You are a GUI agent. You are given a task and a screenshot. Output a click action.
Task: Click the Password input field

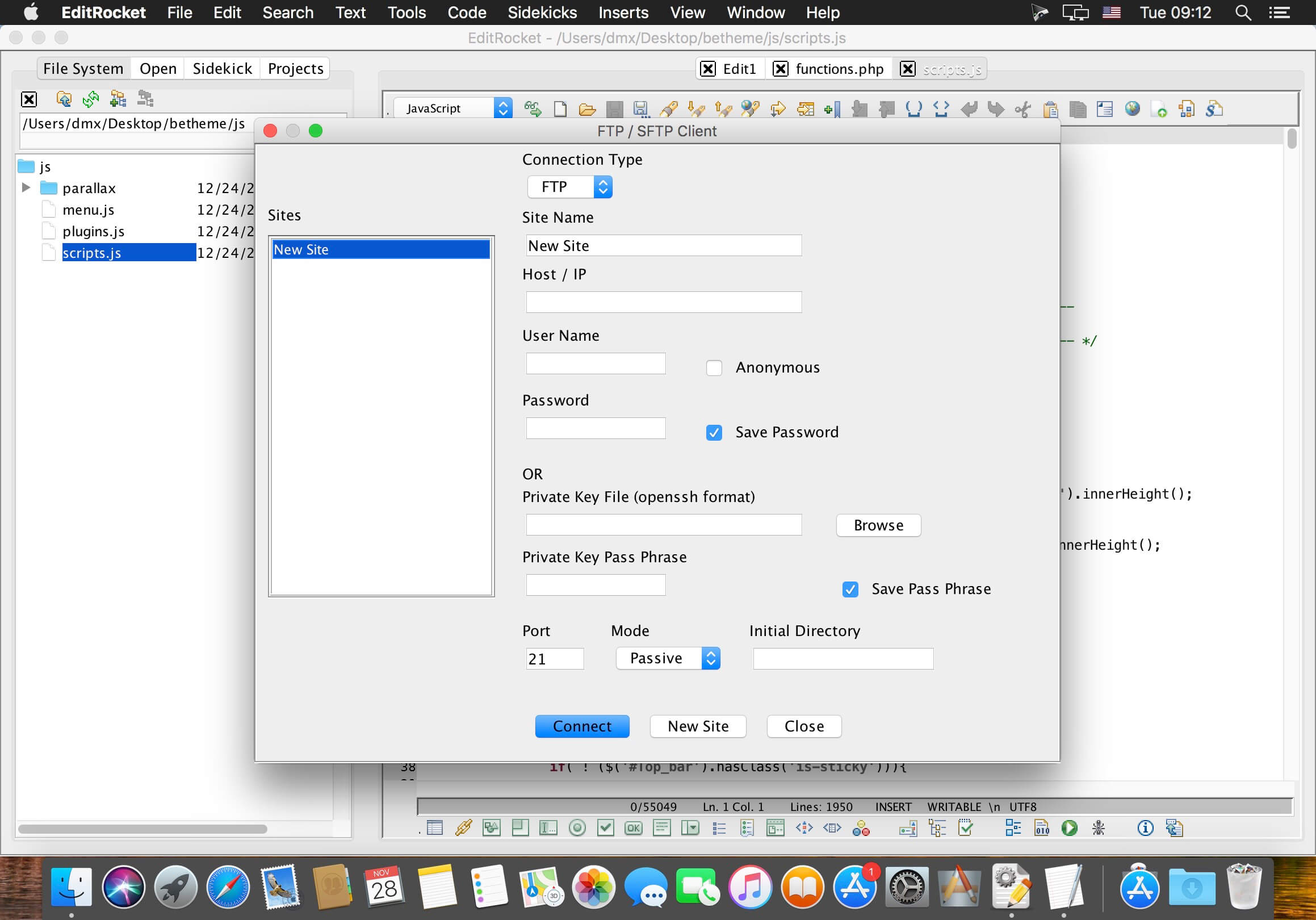(596, 428)
